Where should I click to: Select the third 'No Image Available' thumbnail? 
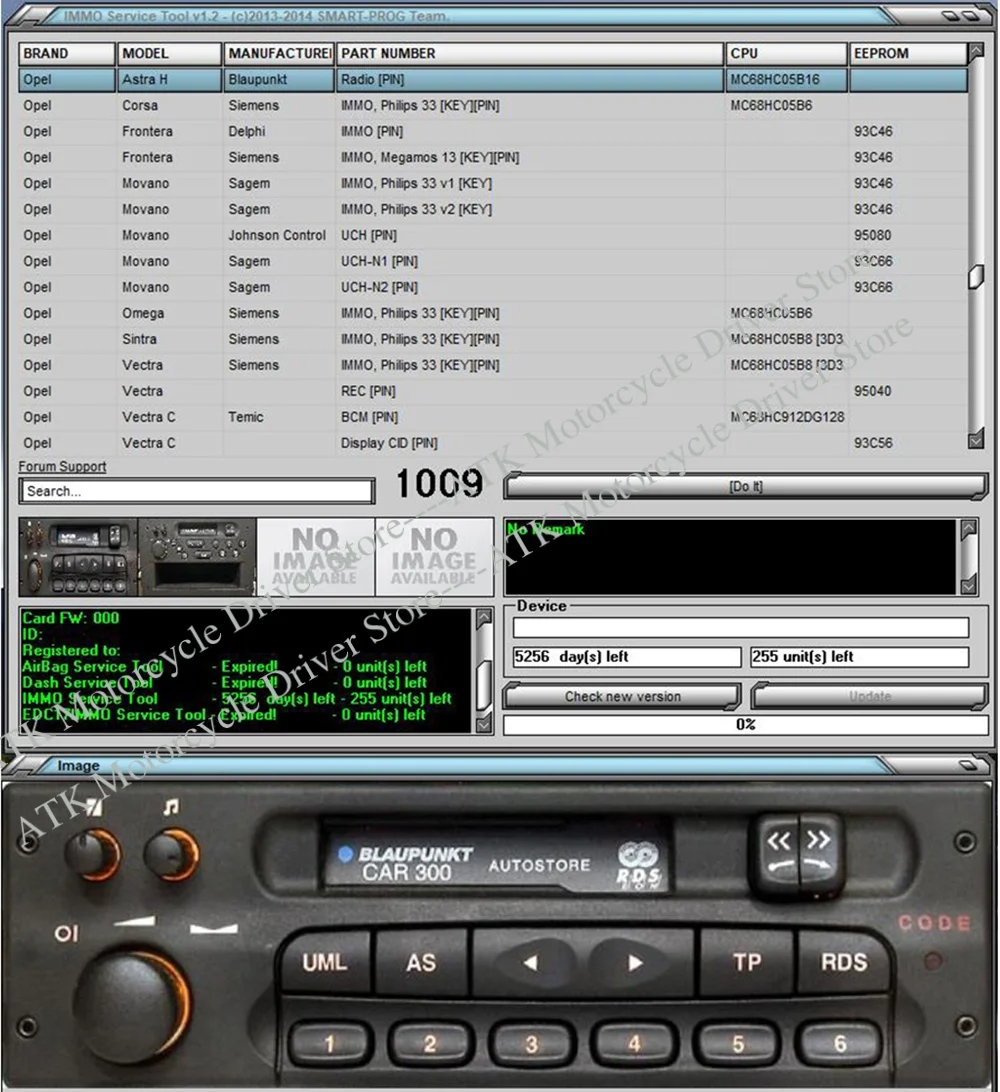(x=315, y=556)
